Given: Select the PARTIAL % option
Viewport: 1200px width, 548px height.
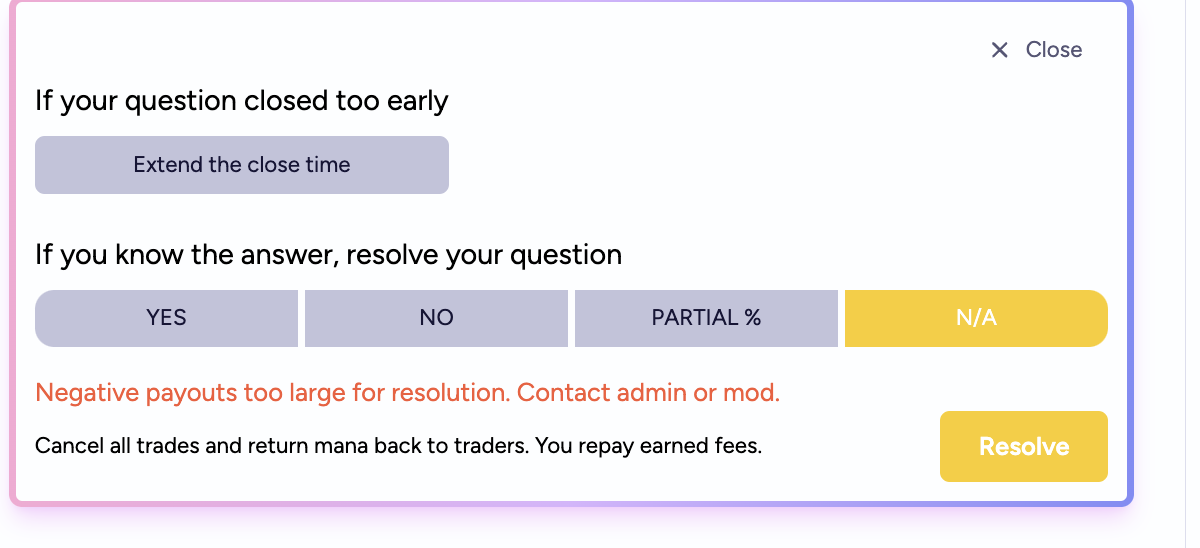Looking at the screenshot, I should point(706,318).
